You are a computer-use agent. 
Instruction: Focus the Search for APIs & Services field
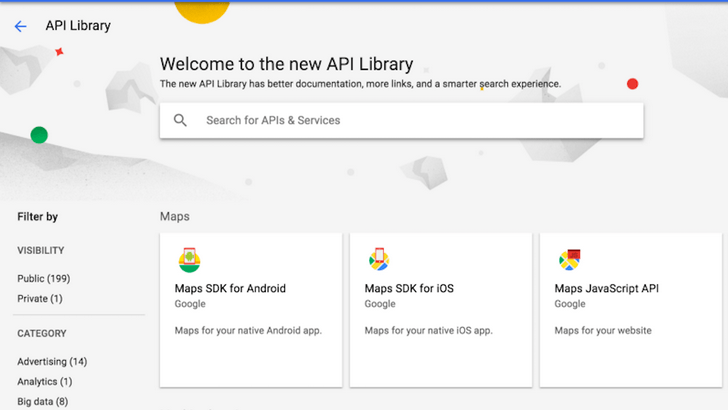pos(402,121)
